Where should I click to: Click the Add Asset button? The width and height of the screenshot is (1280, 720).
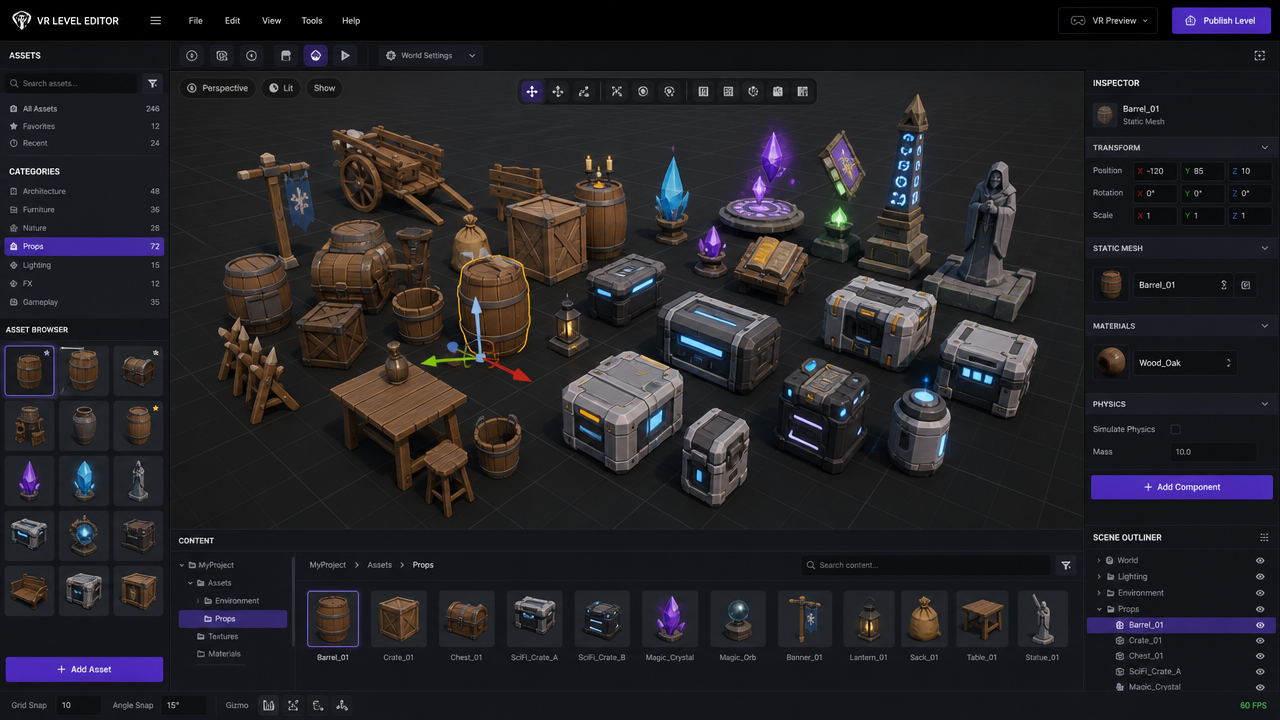84,669
